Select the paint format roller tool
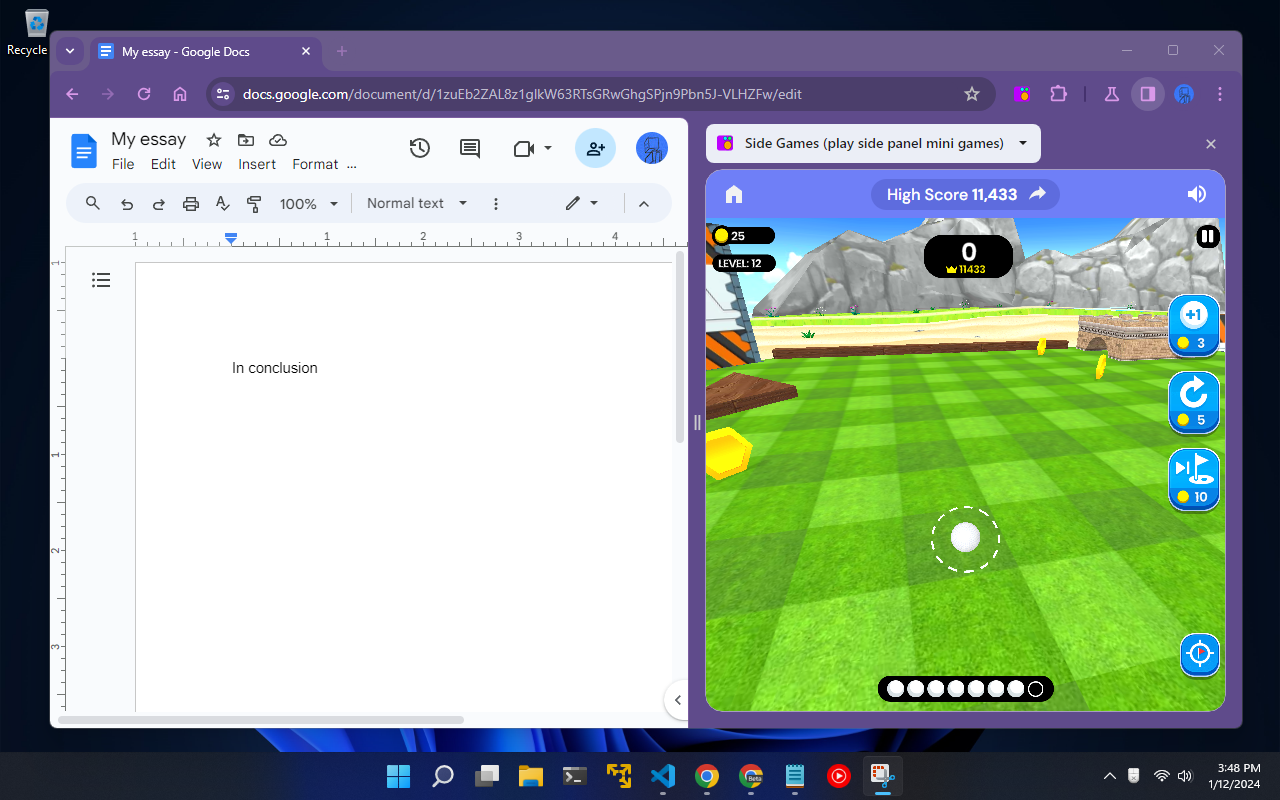Image resolution: width=1280 pixels, height=800 pixels. [x=254, y=204]
